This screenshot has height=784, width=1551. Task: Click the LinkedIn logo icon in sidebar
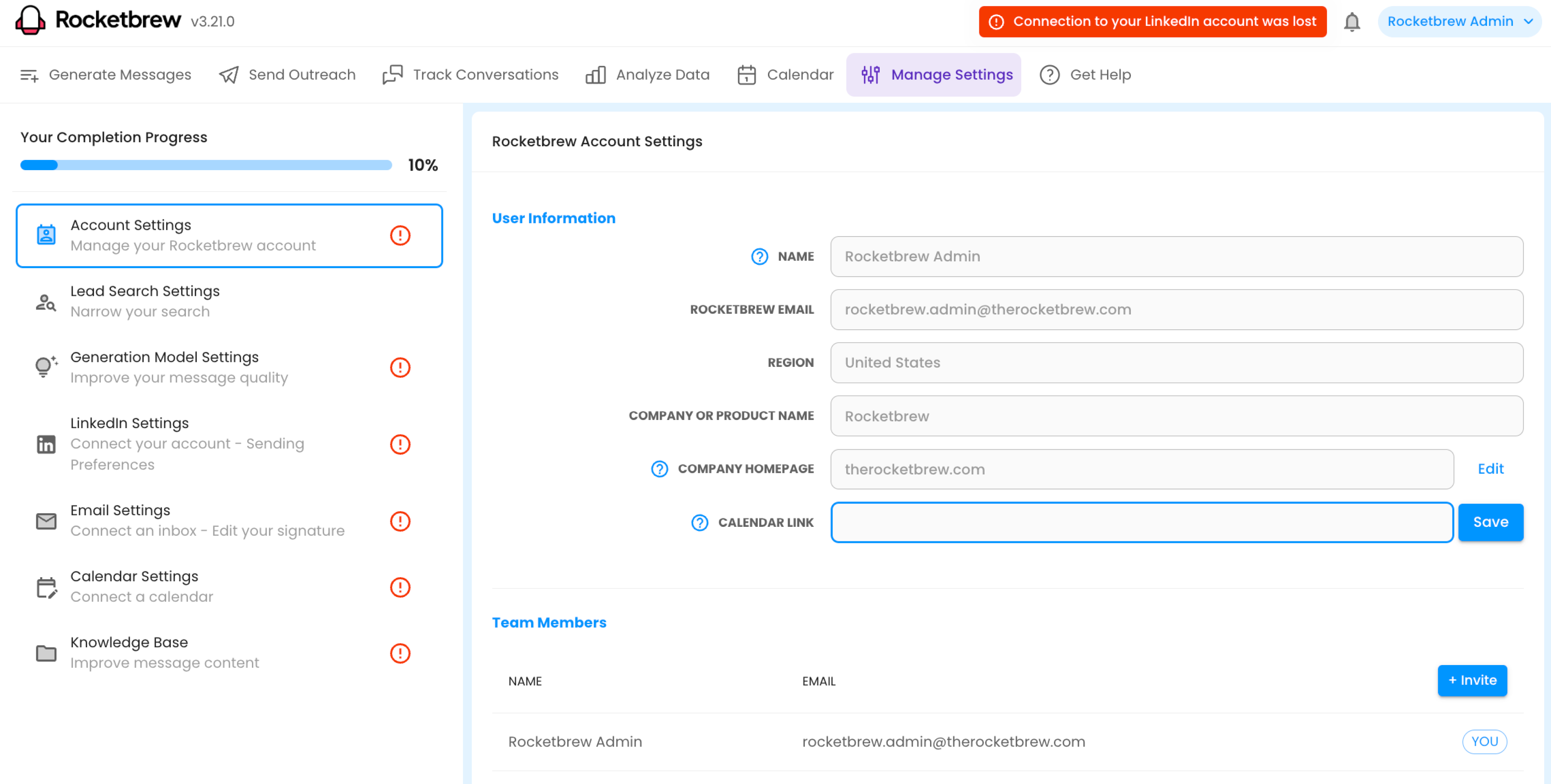click(46, 444)
